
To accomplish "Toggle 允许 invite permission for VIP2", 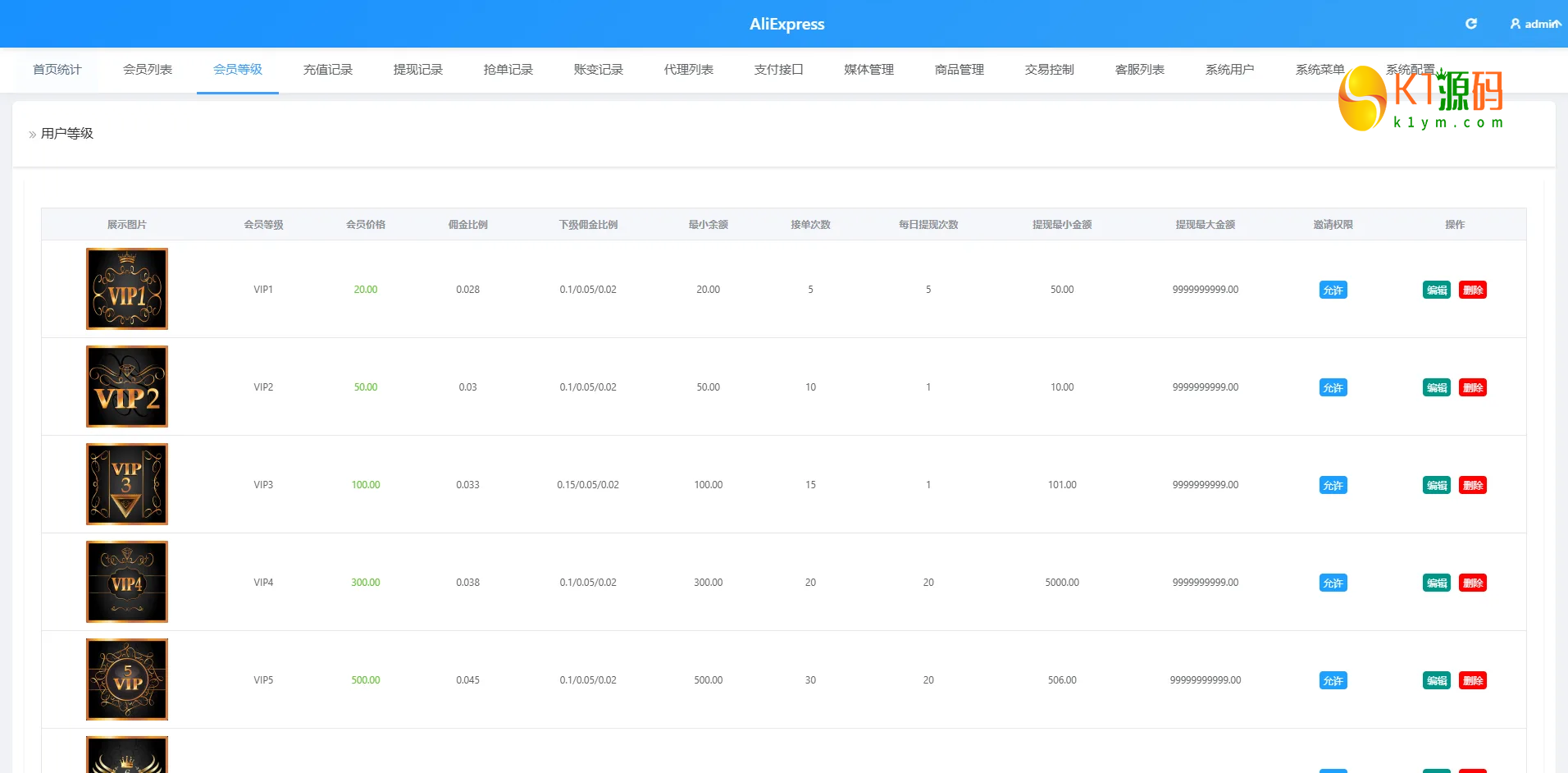I will click(x=1333, y=387).
